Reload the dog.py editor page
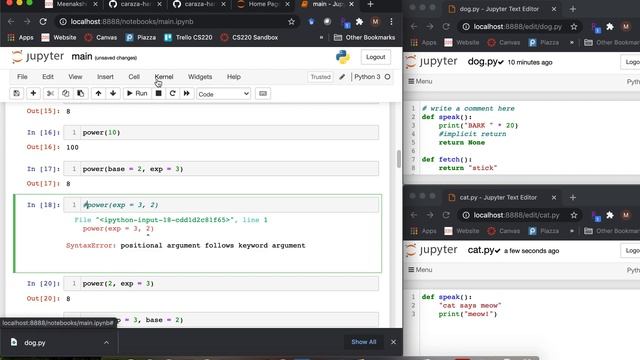This screenshot has height=360, width=640. (x=446, y=27)
